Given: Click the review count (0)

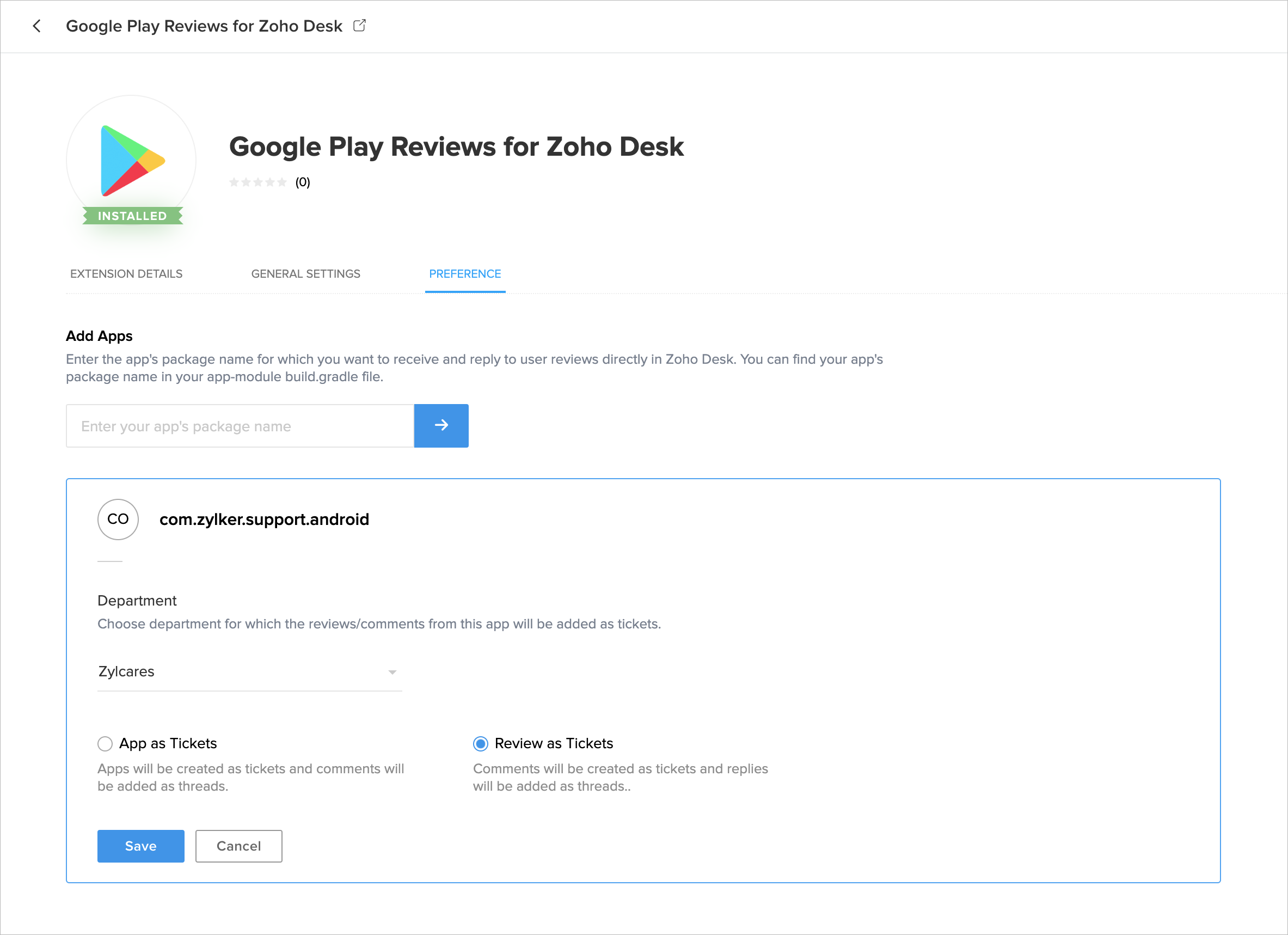Looking at the screenshot, I should (x=302, y=182).
